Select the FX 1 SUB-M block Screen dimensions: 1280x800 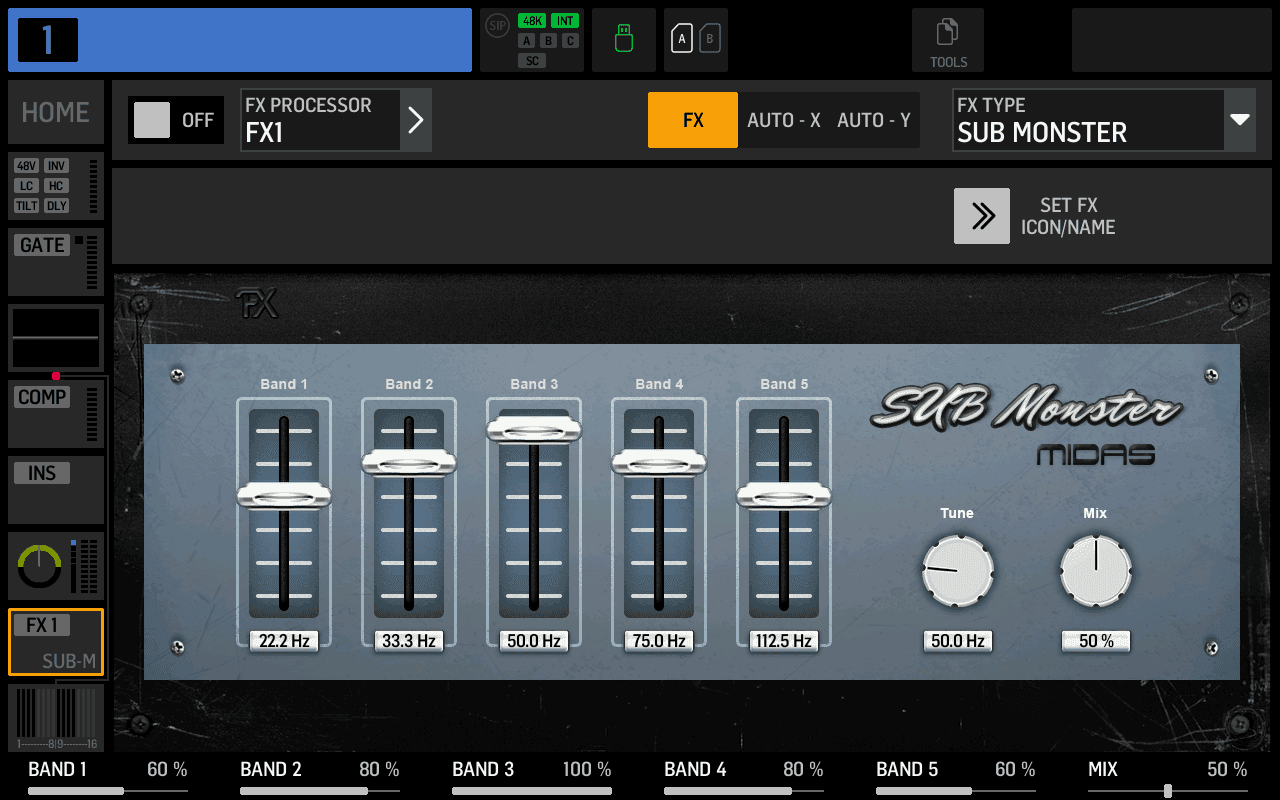coord(56,642)
